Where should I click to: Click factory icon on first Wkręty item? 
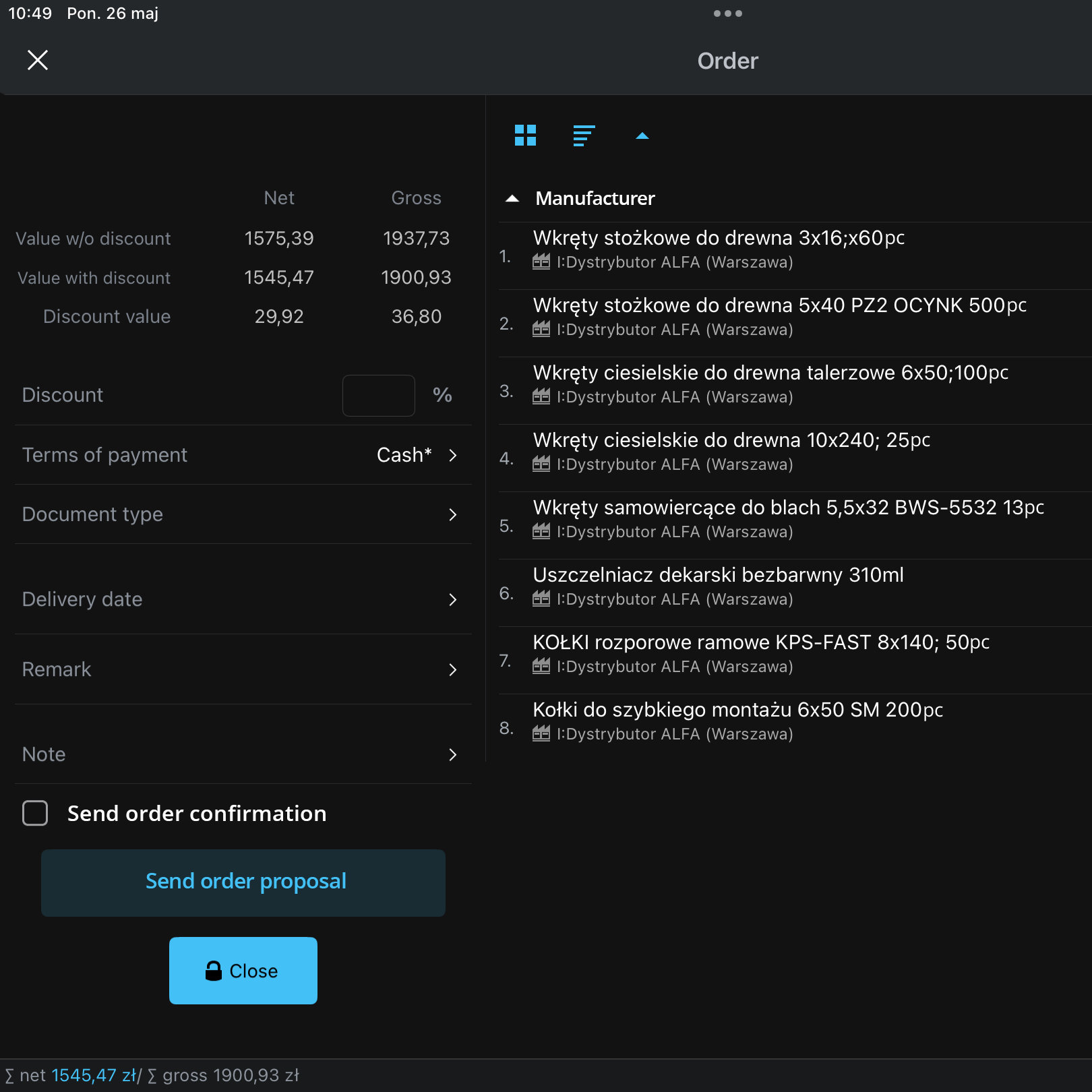tap(541, 262)
